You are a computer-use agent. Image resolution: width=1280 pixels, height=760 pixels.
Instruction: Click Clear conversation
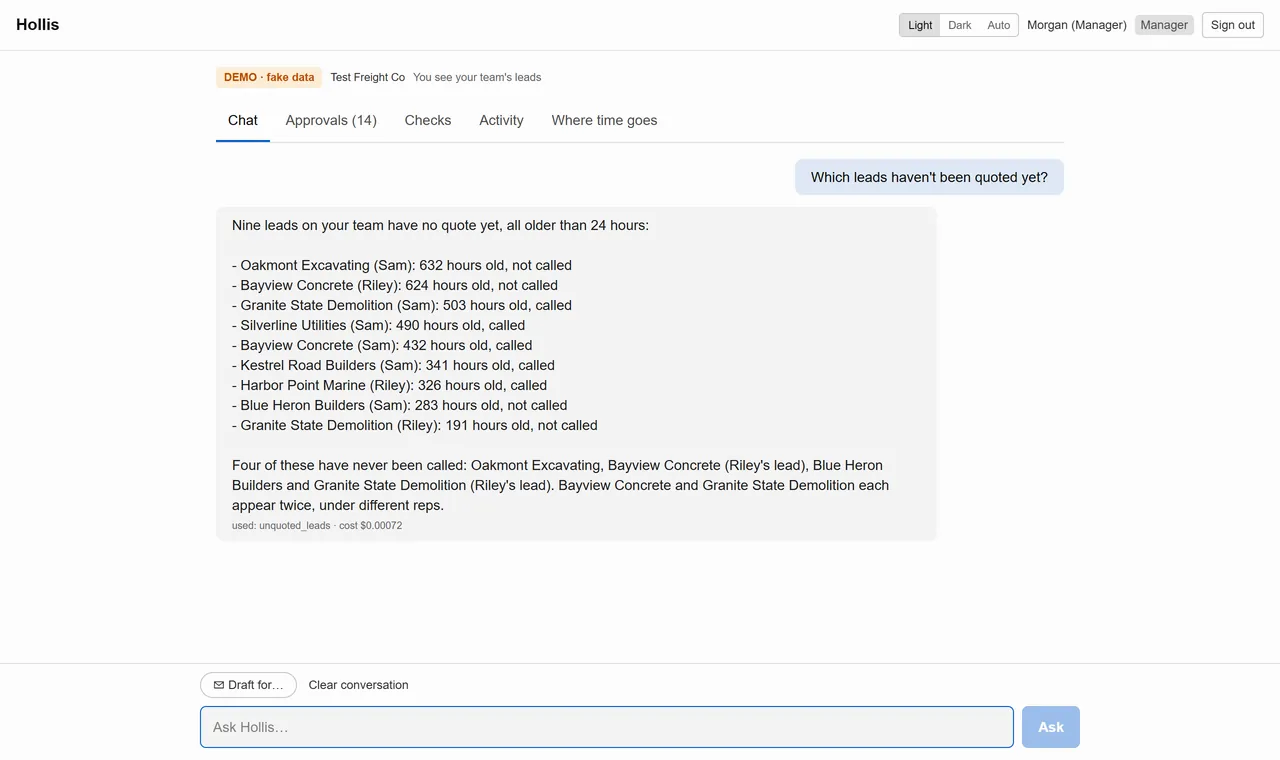tap(358, 685)
